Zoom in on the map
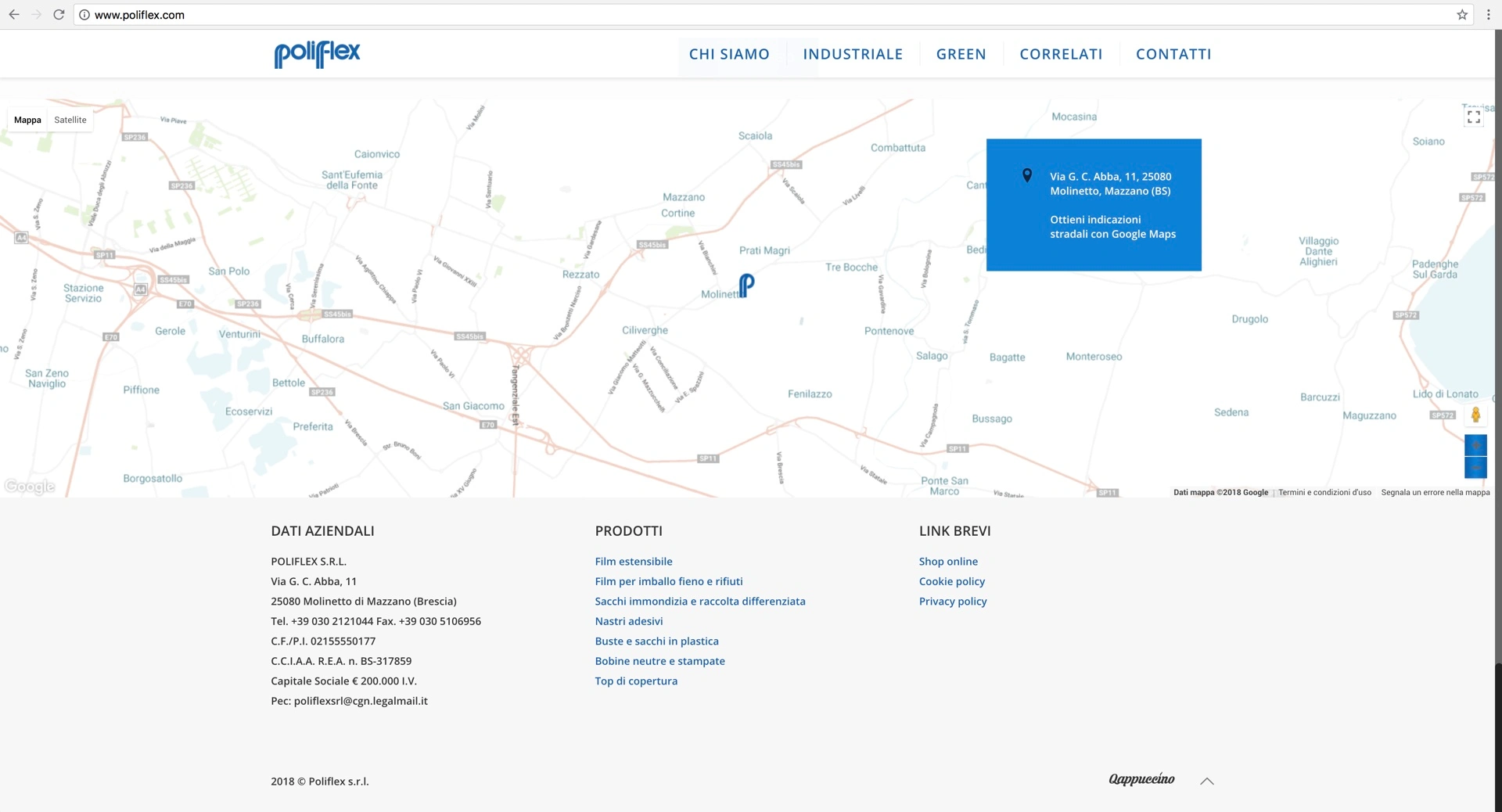Screen dimensions: 1502x812 (x=1475, y=445)
